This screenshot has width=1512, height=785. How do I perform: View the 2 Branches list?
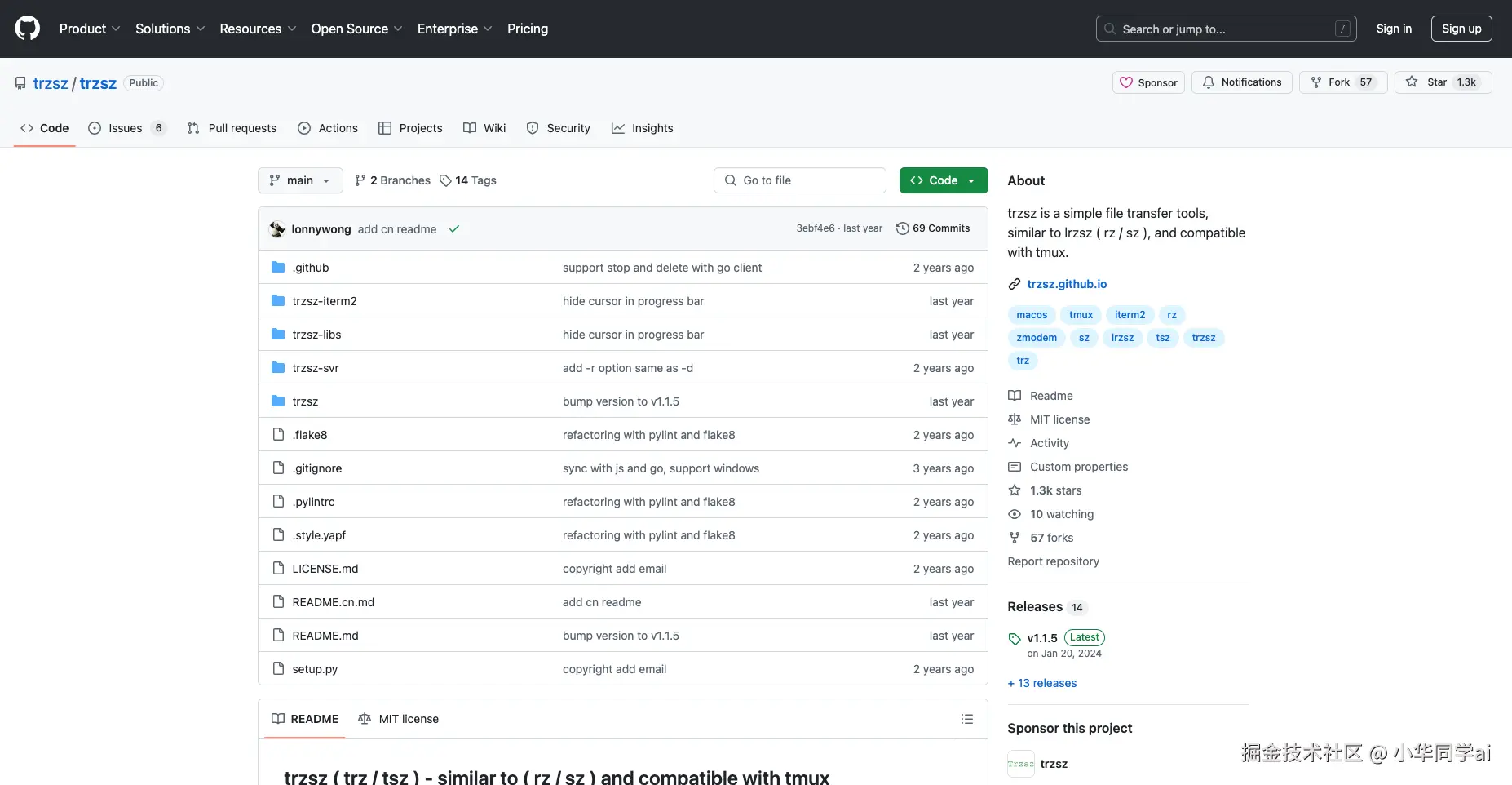pos(392,180)
